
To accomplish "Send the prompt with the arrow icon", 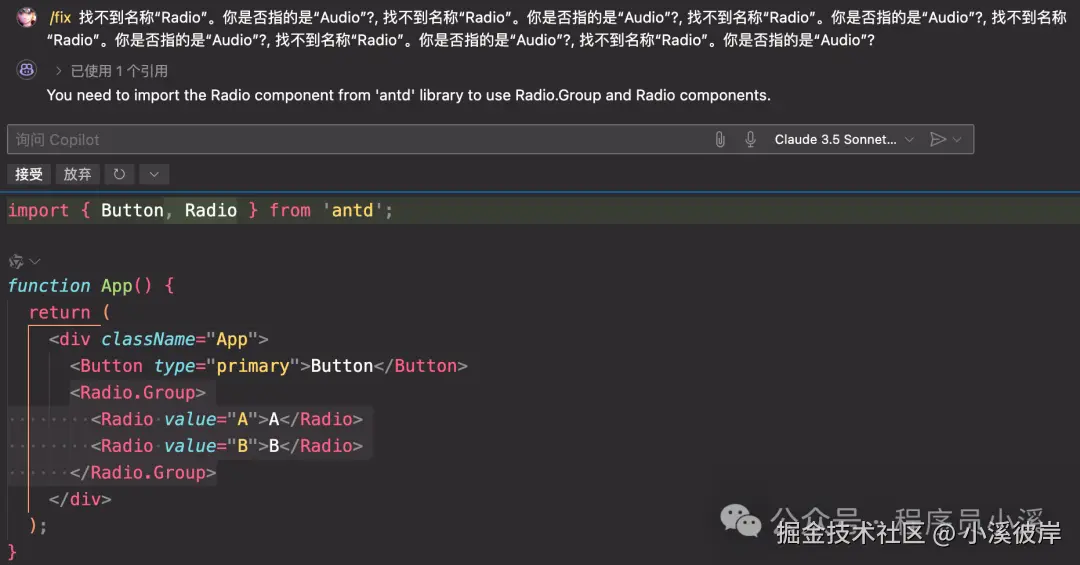I will click(x=937, y=139).
